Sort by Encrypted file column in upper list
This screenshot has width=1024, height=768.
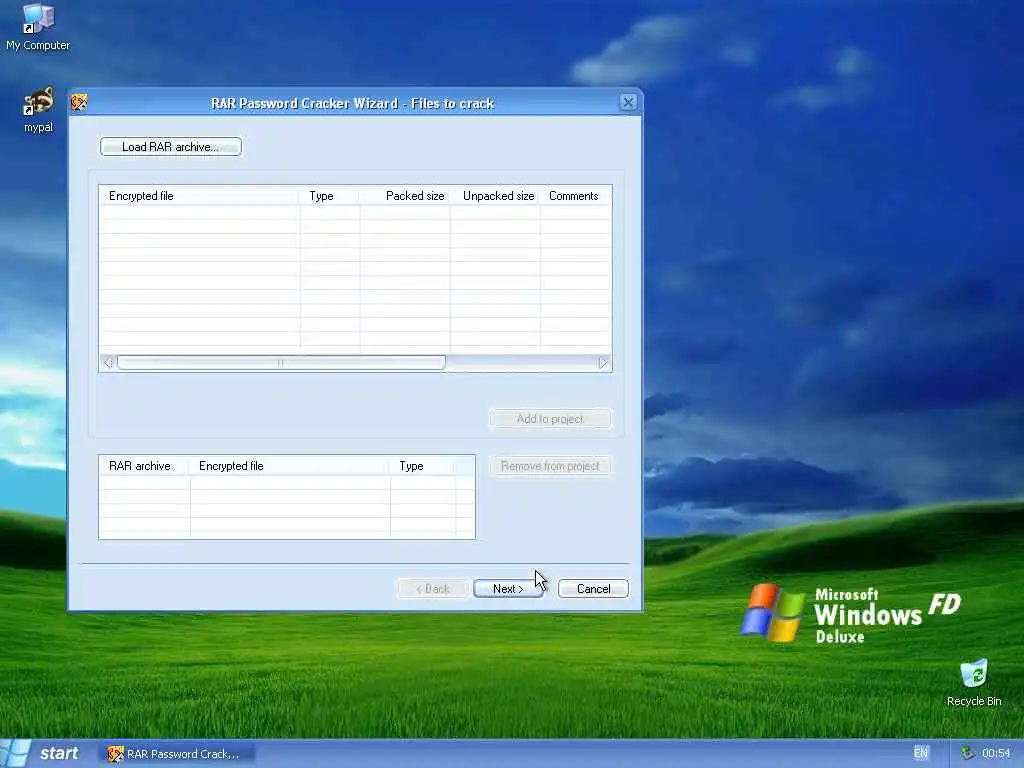(x=200, y=196)
